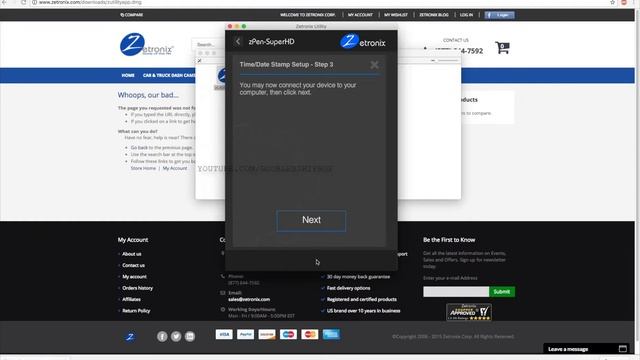Open My Wishlist in the top bar

396,15
